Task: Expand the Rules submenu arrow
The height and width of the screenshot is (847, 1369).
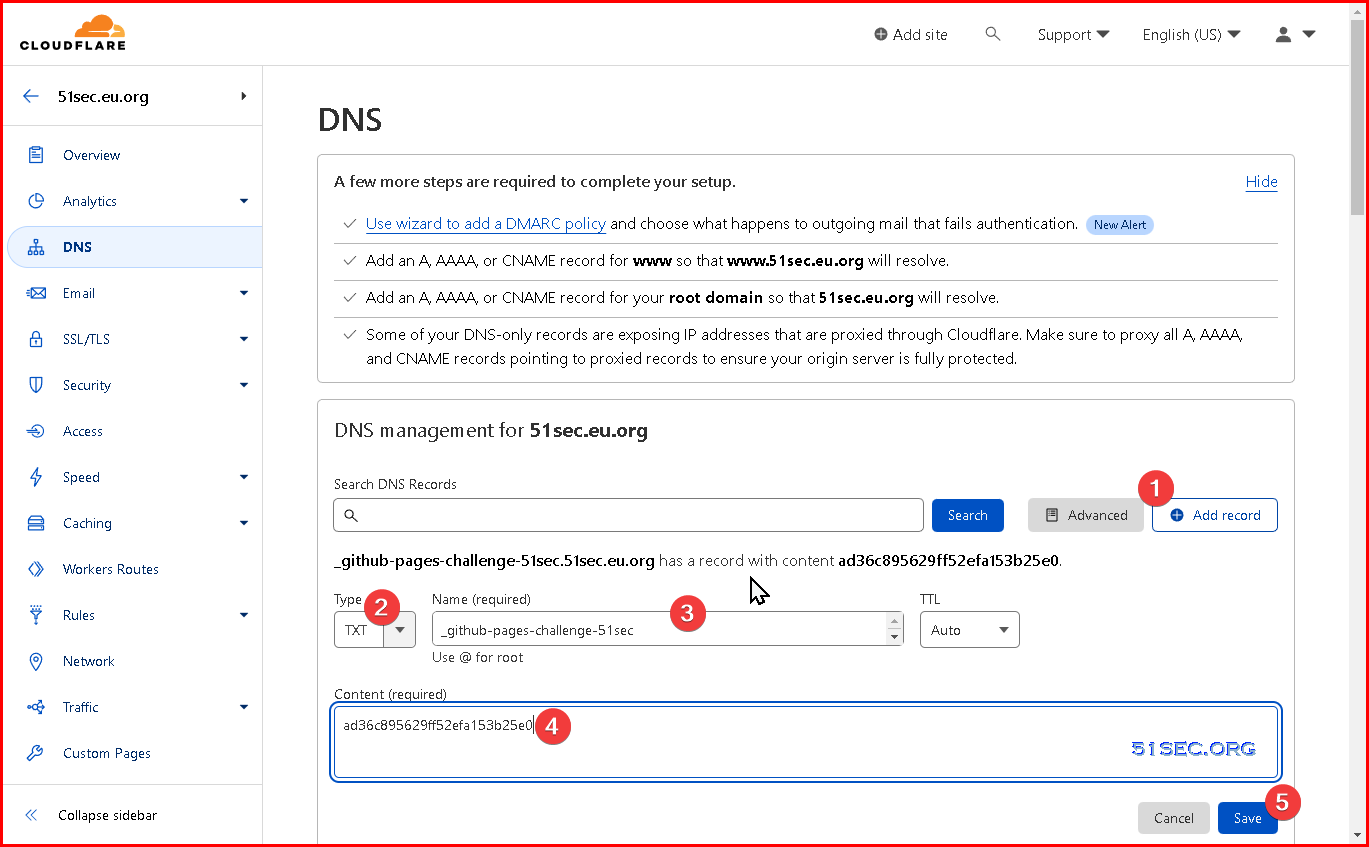Action: tap(244, 615)
